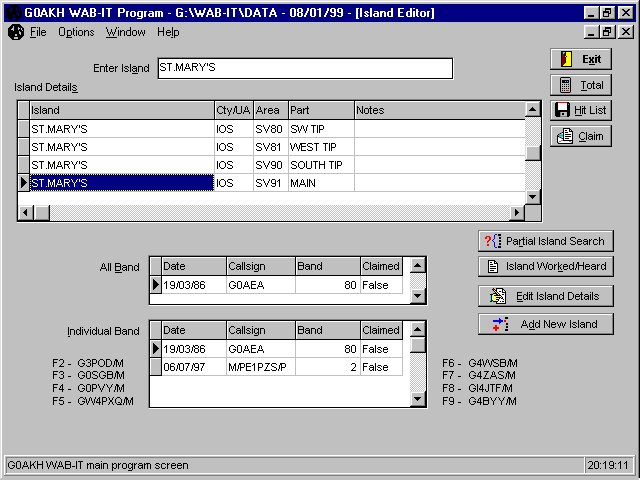Click the Total button label
This screenshot has width=640, height=480.
[592, 85]
